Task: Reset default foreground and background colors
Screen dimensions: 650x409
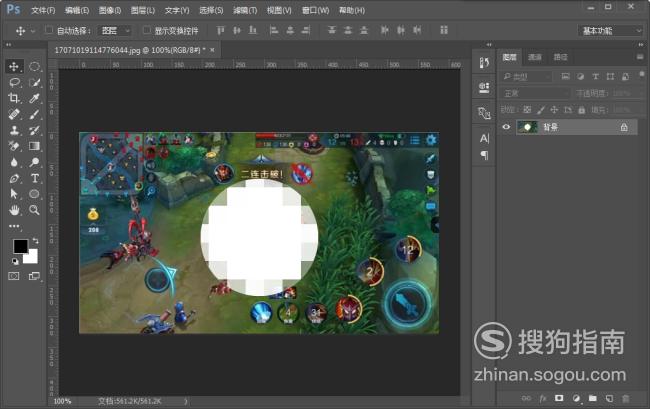Action: click(15, 261)
